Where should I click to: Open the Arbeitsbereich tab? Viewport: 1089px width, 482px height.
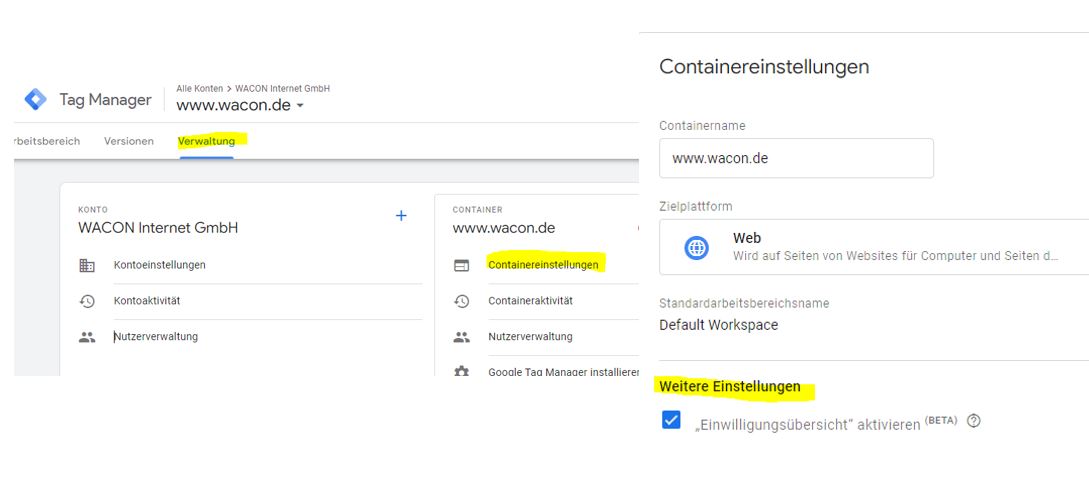[x=46, y=141]
